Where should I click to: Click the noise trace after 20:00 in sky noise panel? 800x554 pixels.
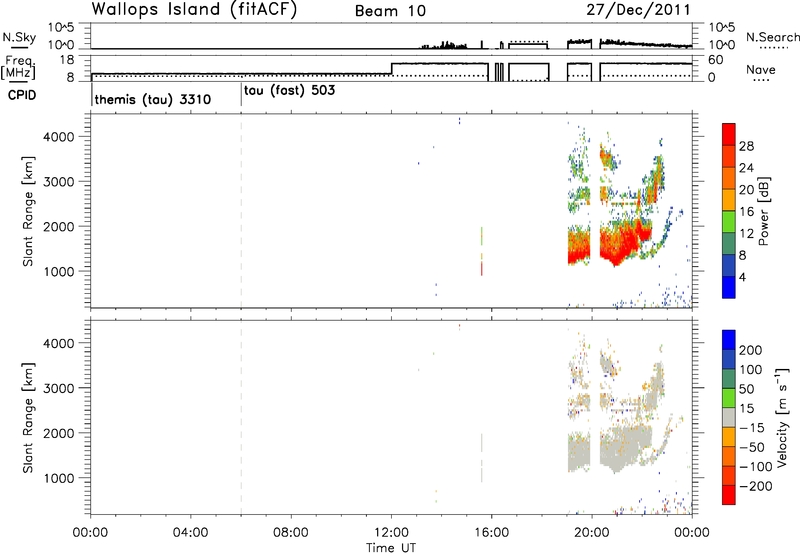(x=645, y=44)
